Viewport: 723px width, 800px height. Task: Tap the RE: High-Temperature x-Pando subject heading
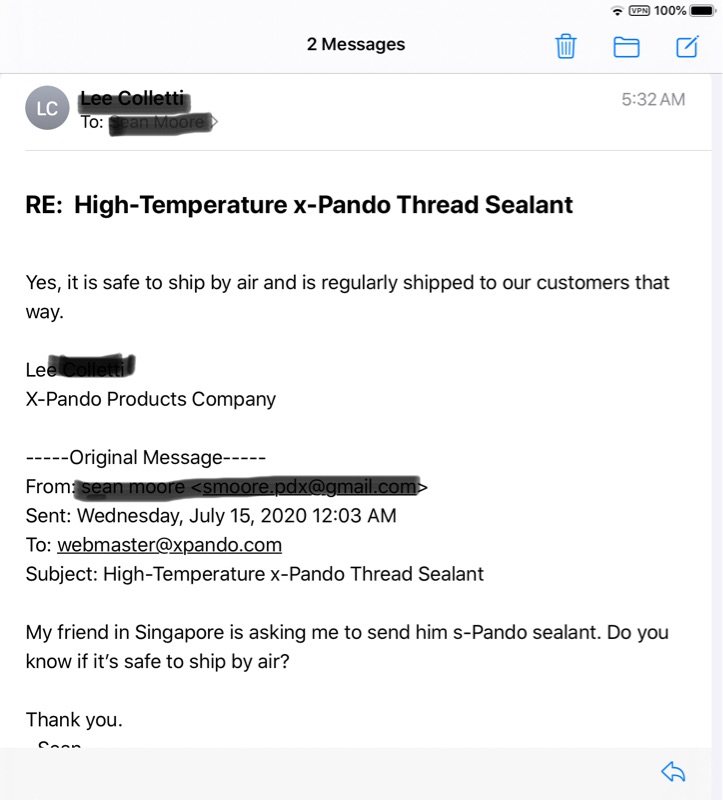(x=299, y=205)
